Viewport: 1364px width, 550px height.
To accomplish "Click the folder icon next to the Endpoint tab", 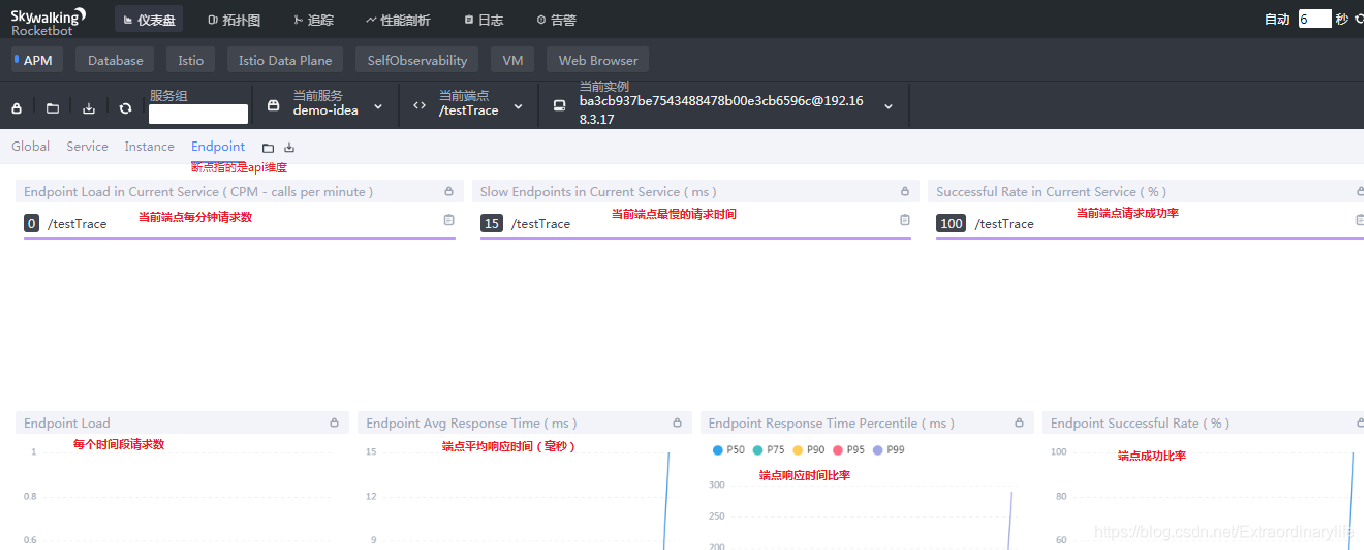I will click(x=267, y=148).
